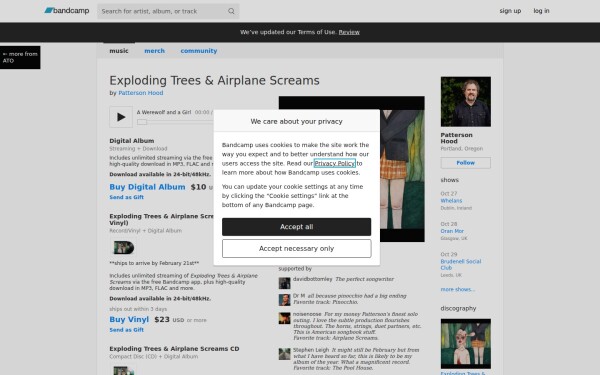Play A Werewolf and a Girl track
Screen dimensions: 600x375
coord(121,117)
